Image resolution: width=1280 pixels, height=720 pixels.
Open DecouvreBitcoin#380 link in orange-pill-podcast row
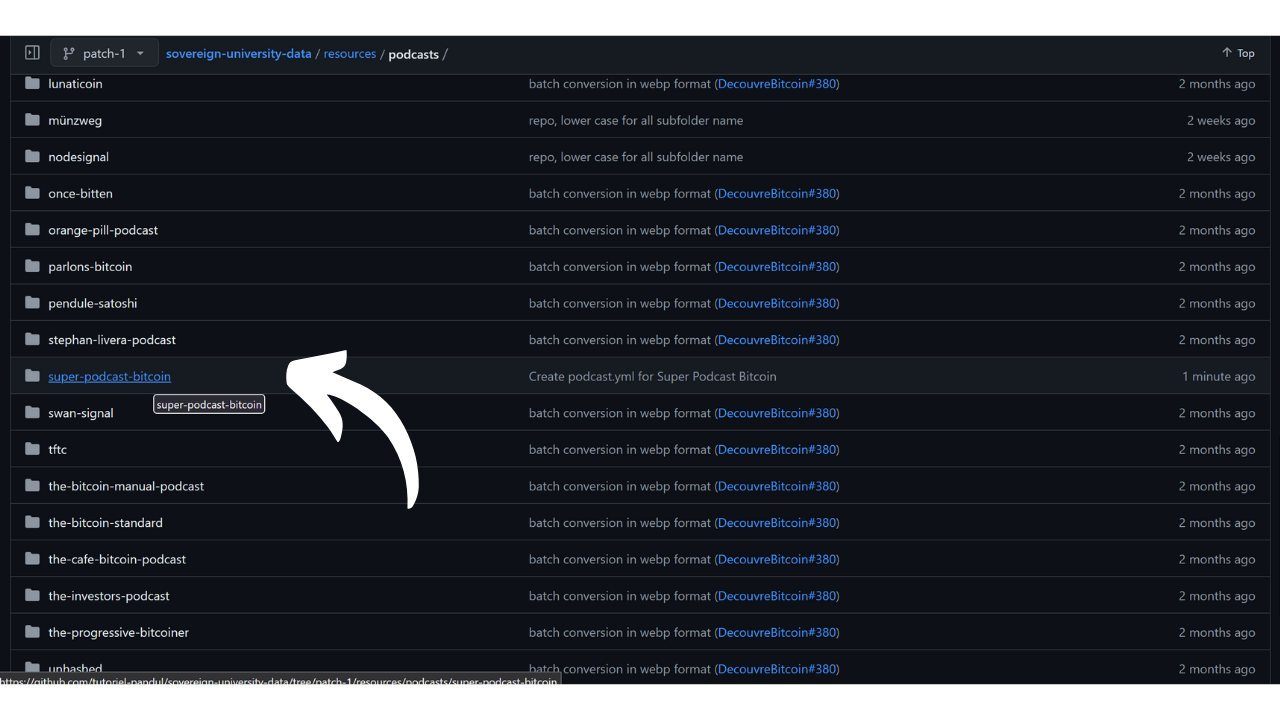click(x=777, y=230)
